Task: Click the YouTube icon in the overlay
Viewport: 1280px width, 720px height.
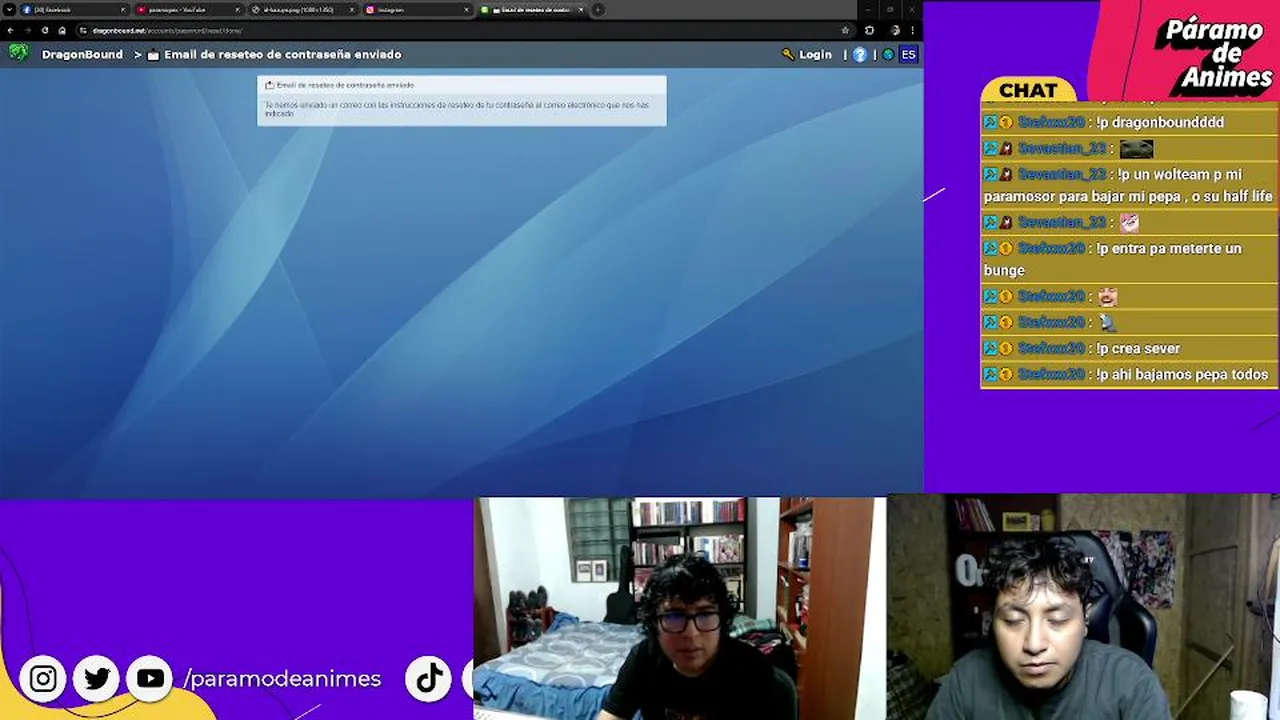Action: (x=150, y=679)
